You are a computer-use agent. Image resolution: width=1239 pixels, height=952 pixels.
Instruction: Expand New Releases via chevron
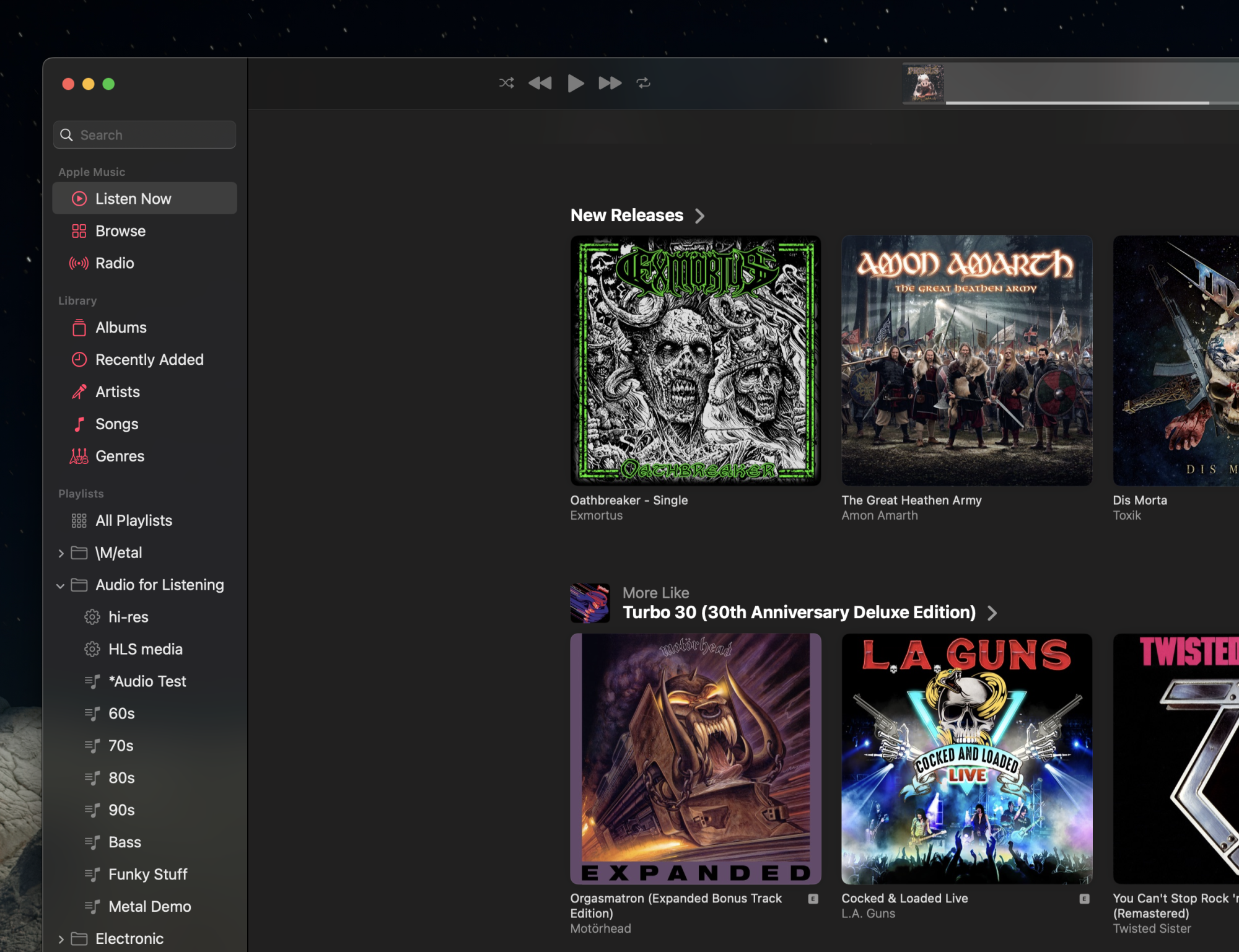tap(700, 216)
